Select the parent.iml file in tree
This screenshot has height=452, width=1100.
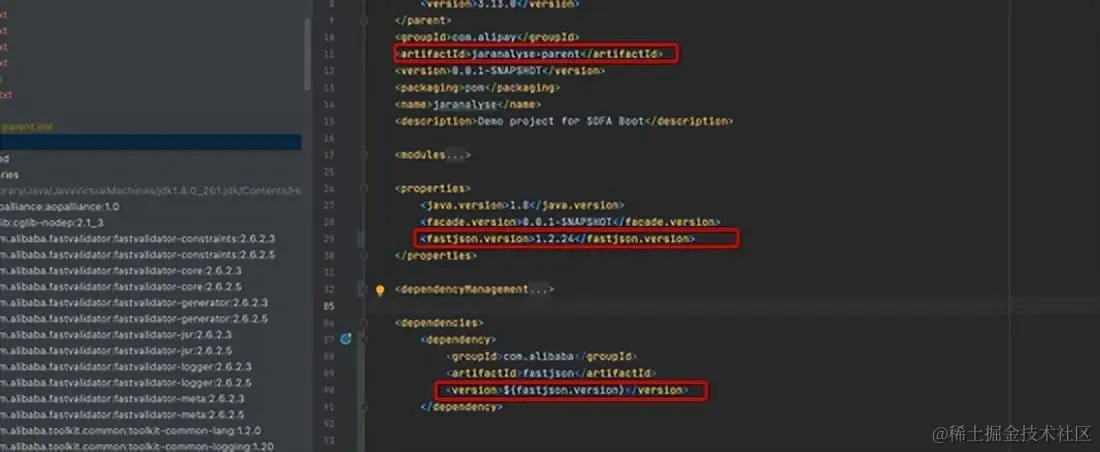(27, 126)
